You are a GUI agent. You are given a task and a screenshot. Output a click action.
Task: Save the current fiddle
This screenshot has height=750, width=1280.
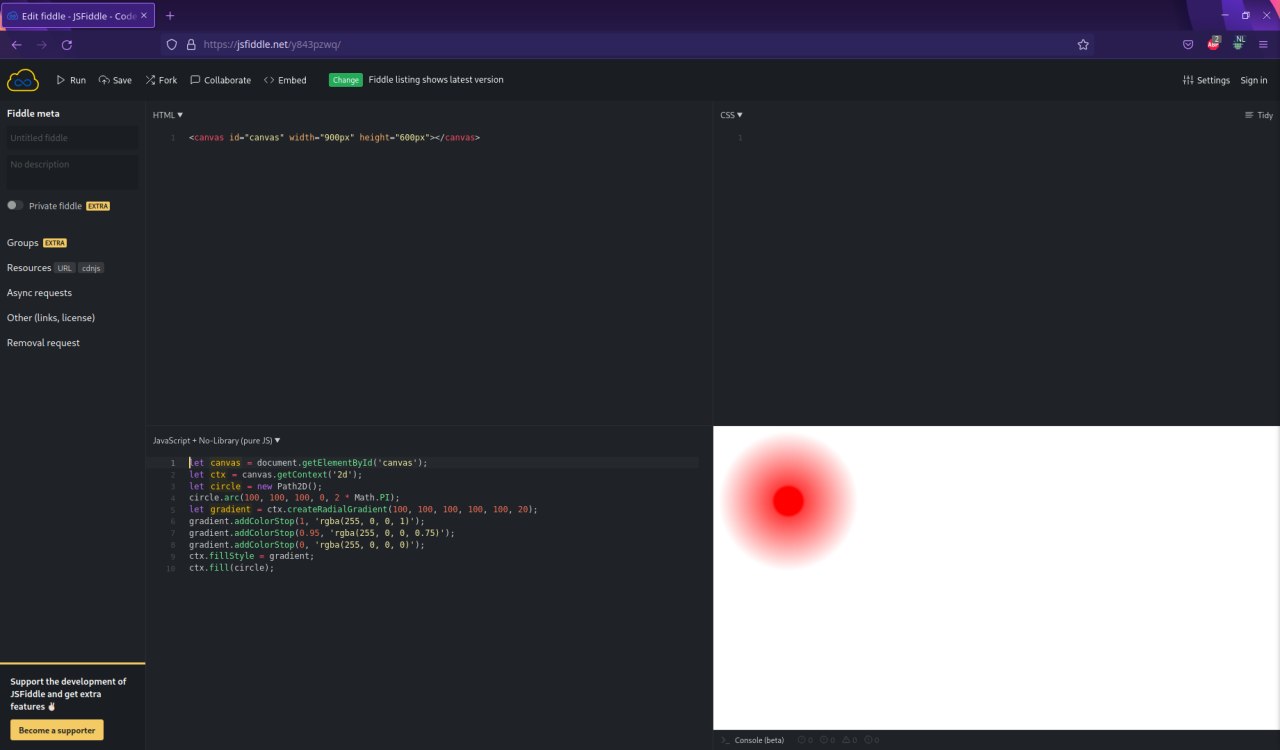[x=114, y=79]
